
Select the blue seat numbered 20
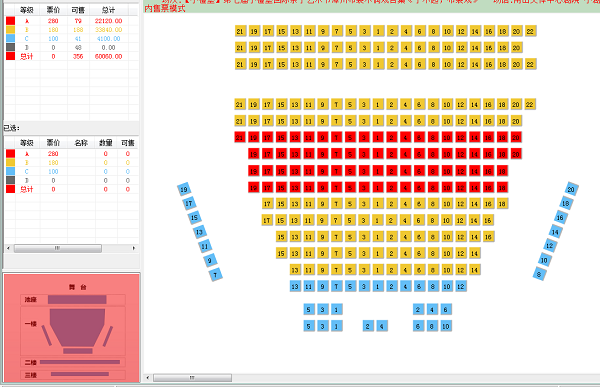coord(571,189)
